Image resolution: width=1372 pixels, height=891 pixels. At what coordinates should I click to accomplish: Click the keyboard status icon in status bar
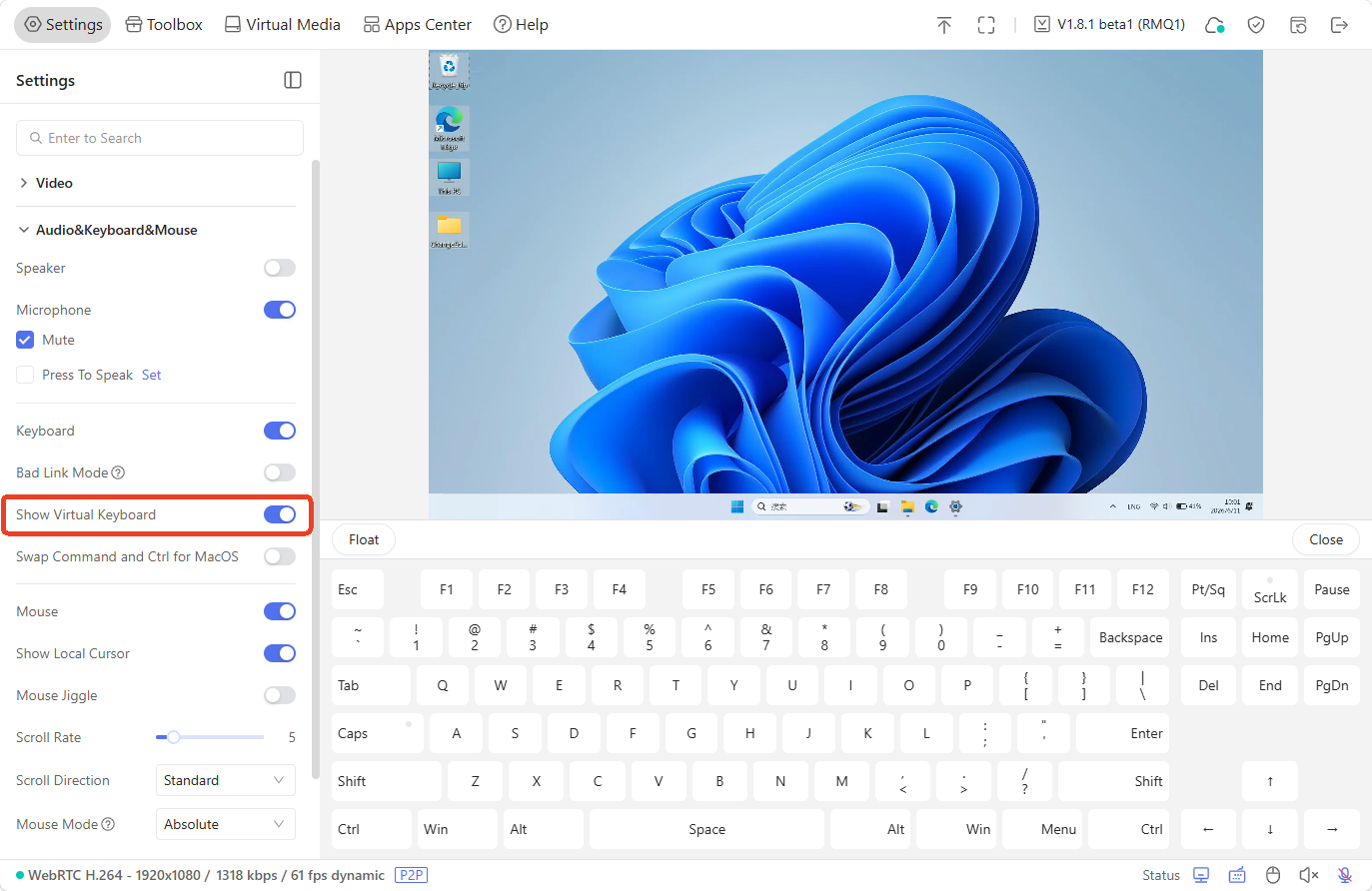pos(1237,875)
